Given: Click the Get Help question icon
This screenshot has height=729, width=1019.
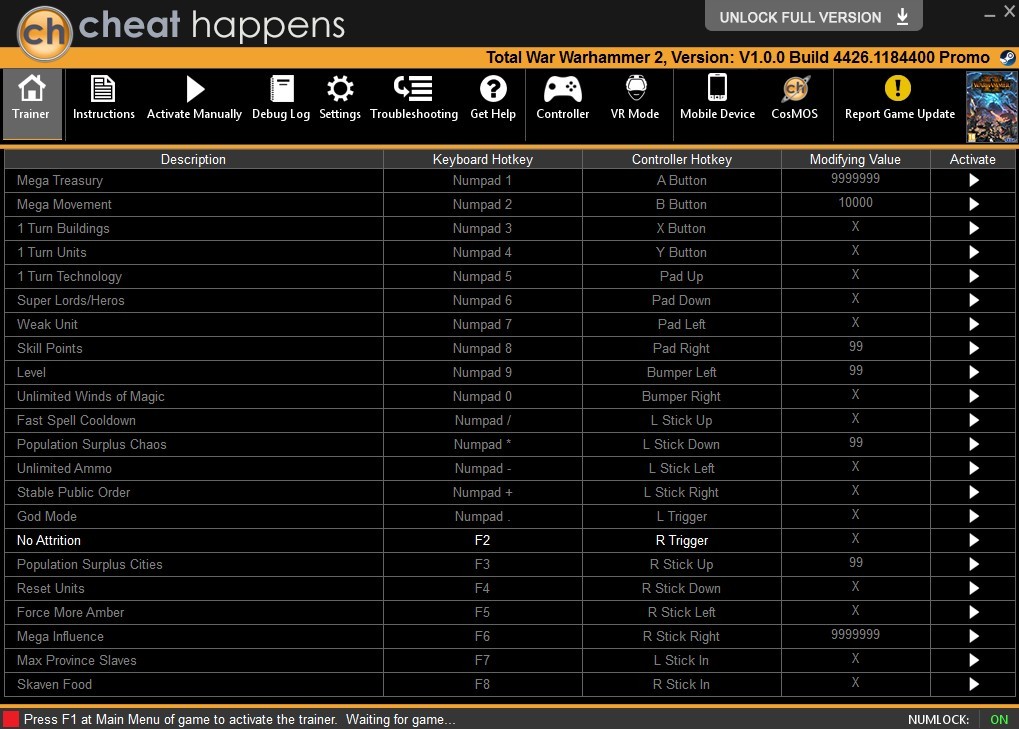Looking at the screenshot, I should tap(493, 88).
